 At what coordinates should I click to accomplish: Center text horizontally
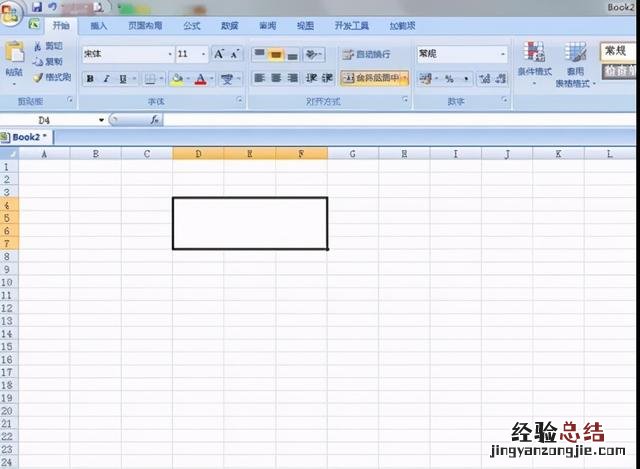[x=276, y=78]
